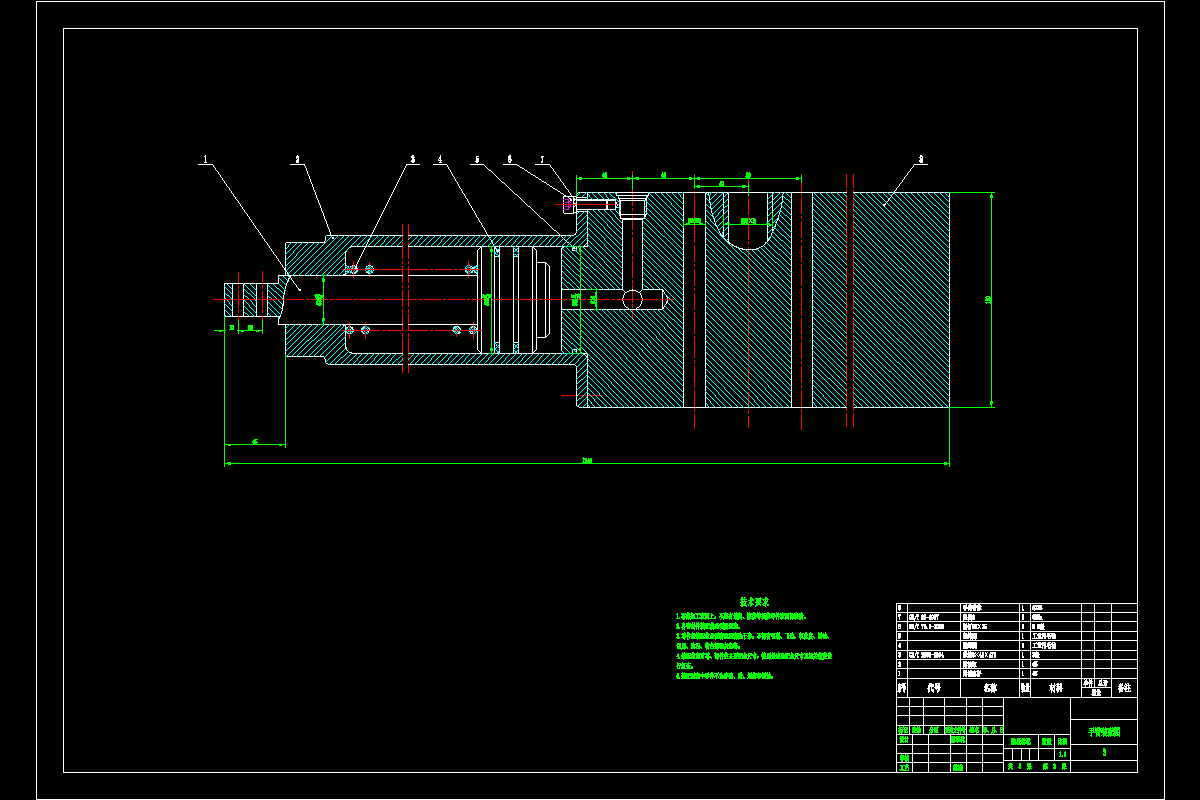Viewport: 1200px width, 800px height.
Task: Click the 代号 column header in parts list
Action: (934, 688)
